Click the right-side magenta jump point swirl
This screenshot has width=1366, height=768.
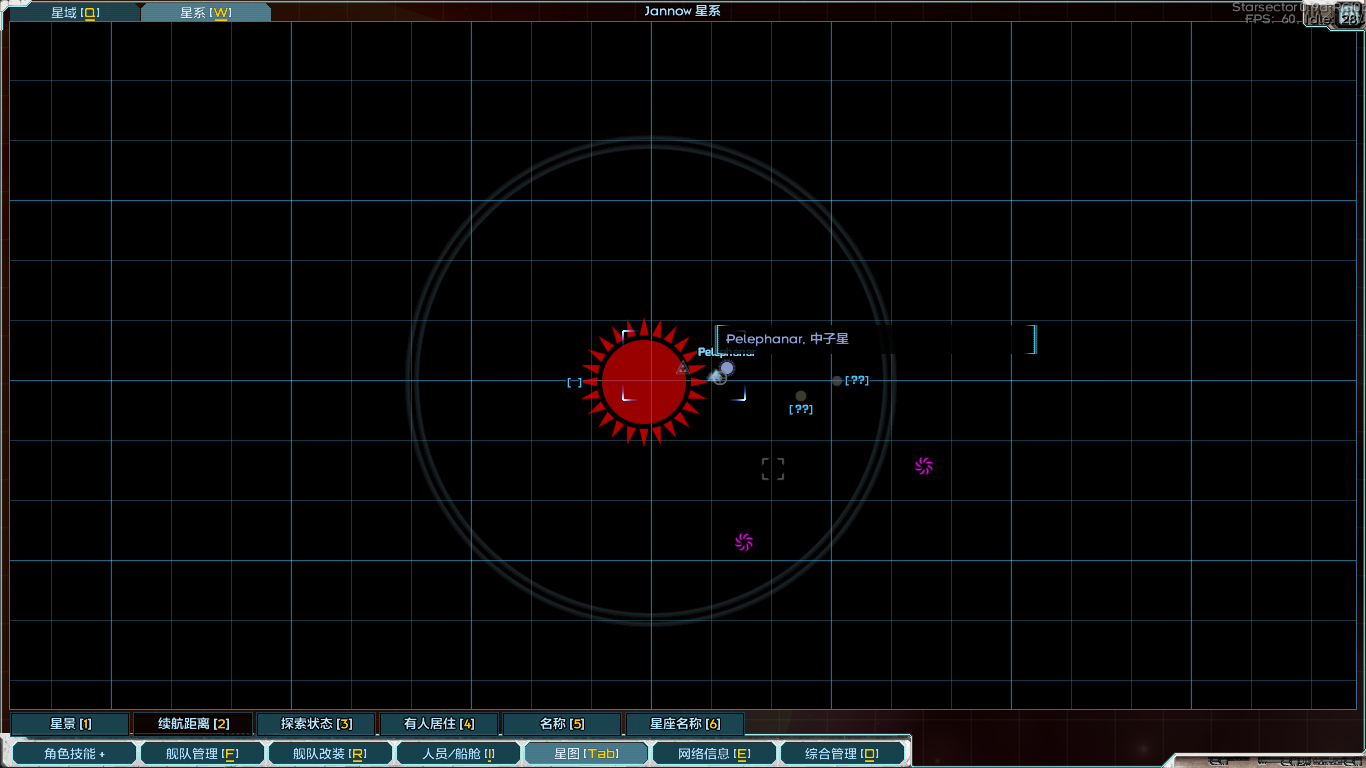coord(924,466)
